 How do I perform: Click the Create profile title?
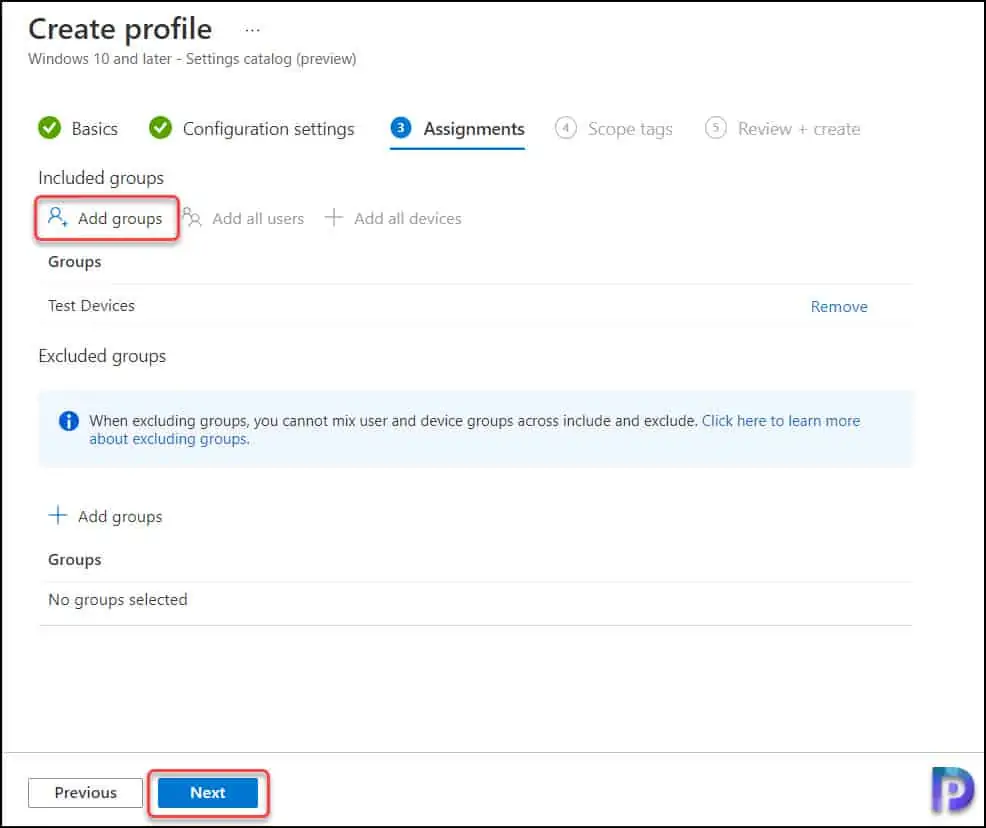120,29
